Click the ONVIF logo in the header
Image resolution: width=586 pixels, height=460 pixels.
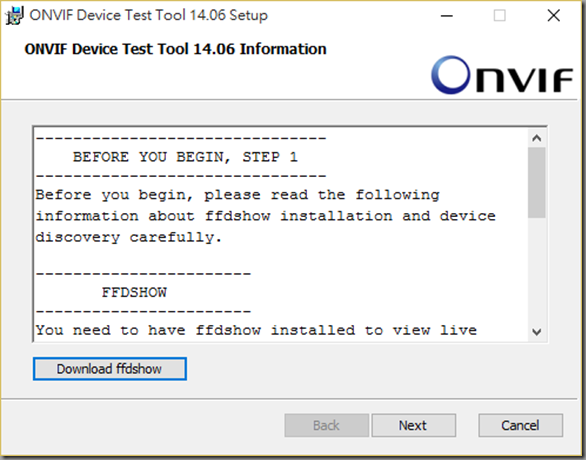[502, 75]
